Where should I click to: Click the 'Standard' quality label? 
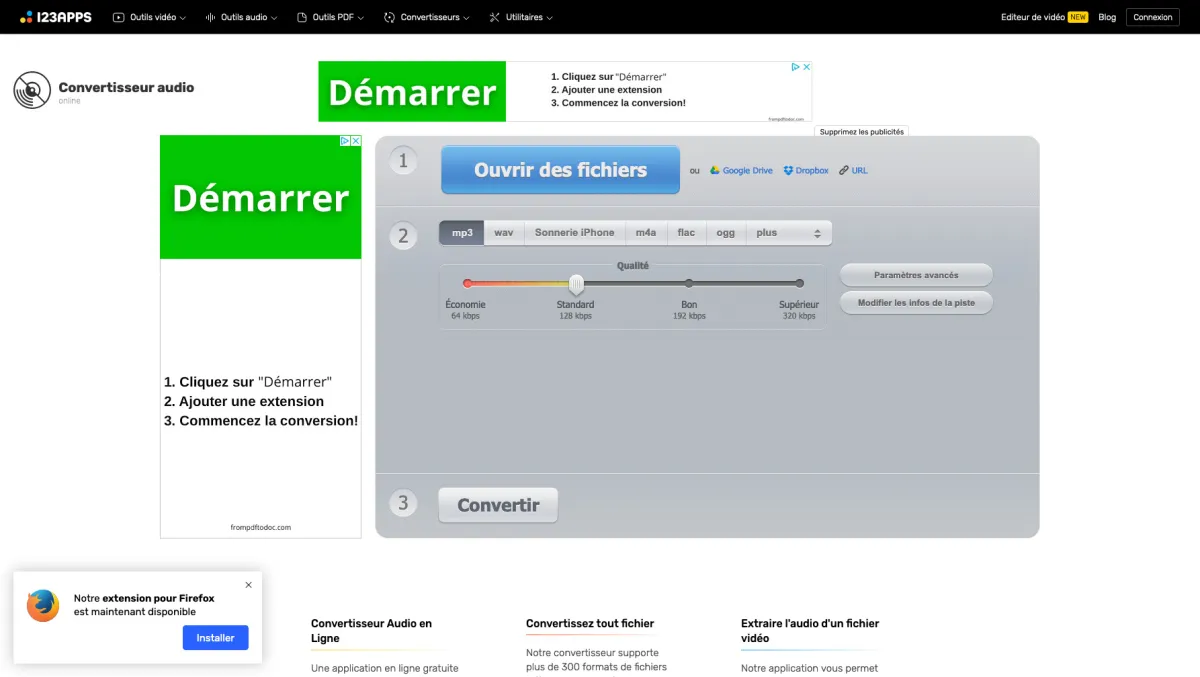tap(575, 305)
